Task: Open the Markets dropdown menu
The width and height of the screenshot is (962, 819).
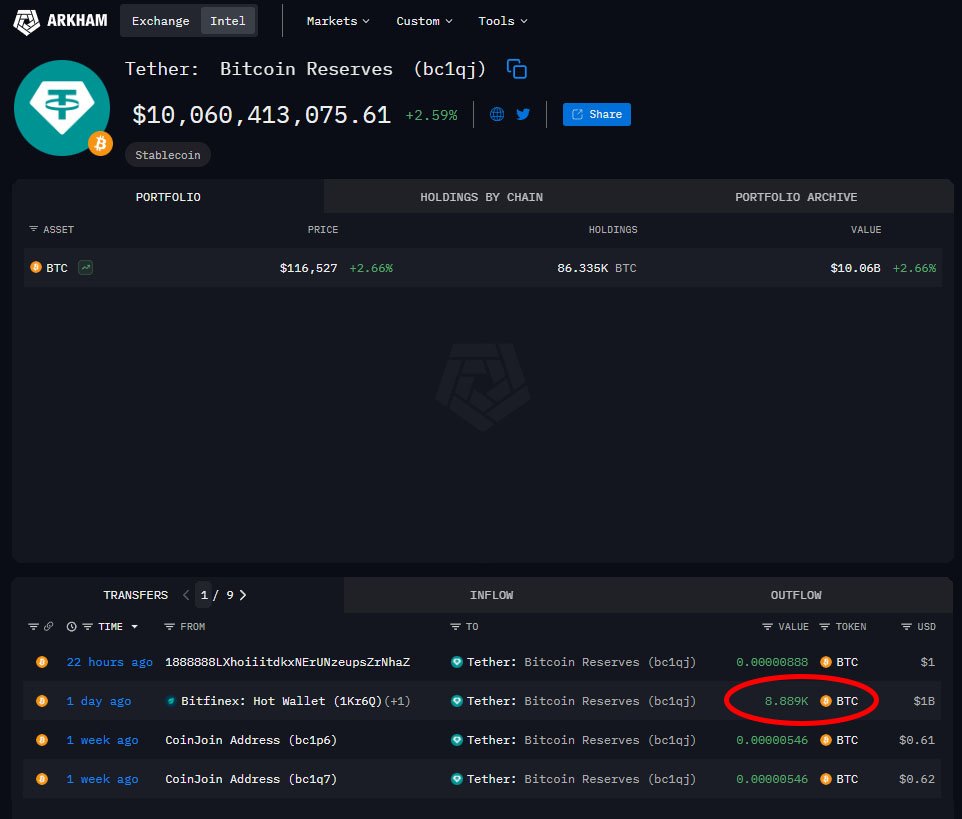Action: pos(338,21)
